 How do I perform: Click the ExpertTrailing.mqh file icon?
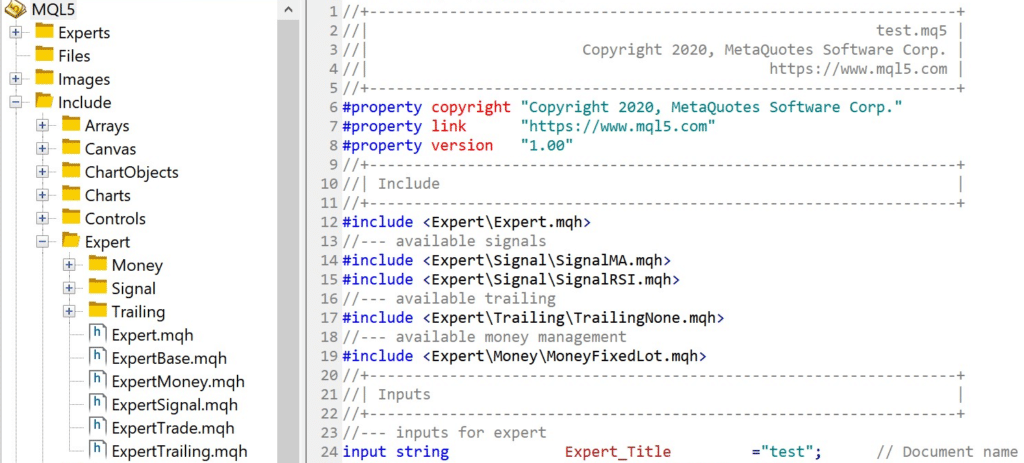(x=97, y=450)
